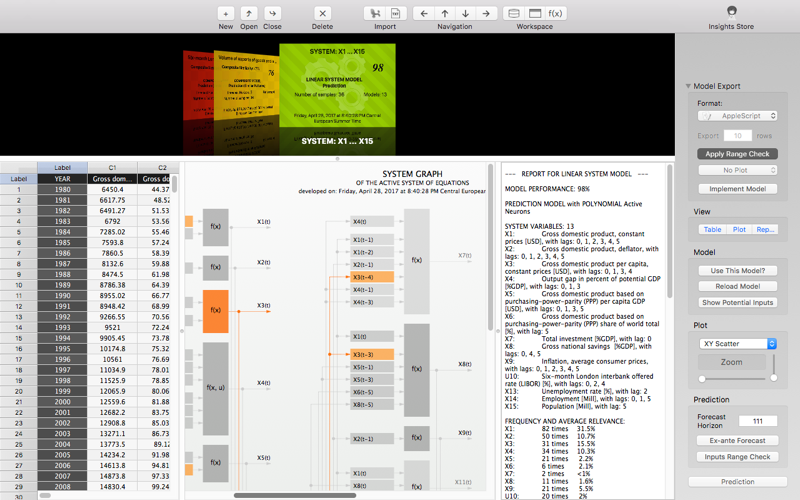Click the Reload Model button
Screen dimensions: 800x500
[737, 286]
